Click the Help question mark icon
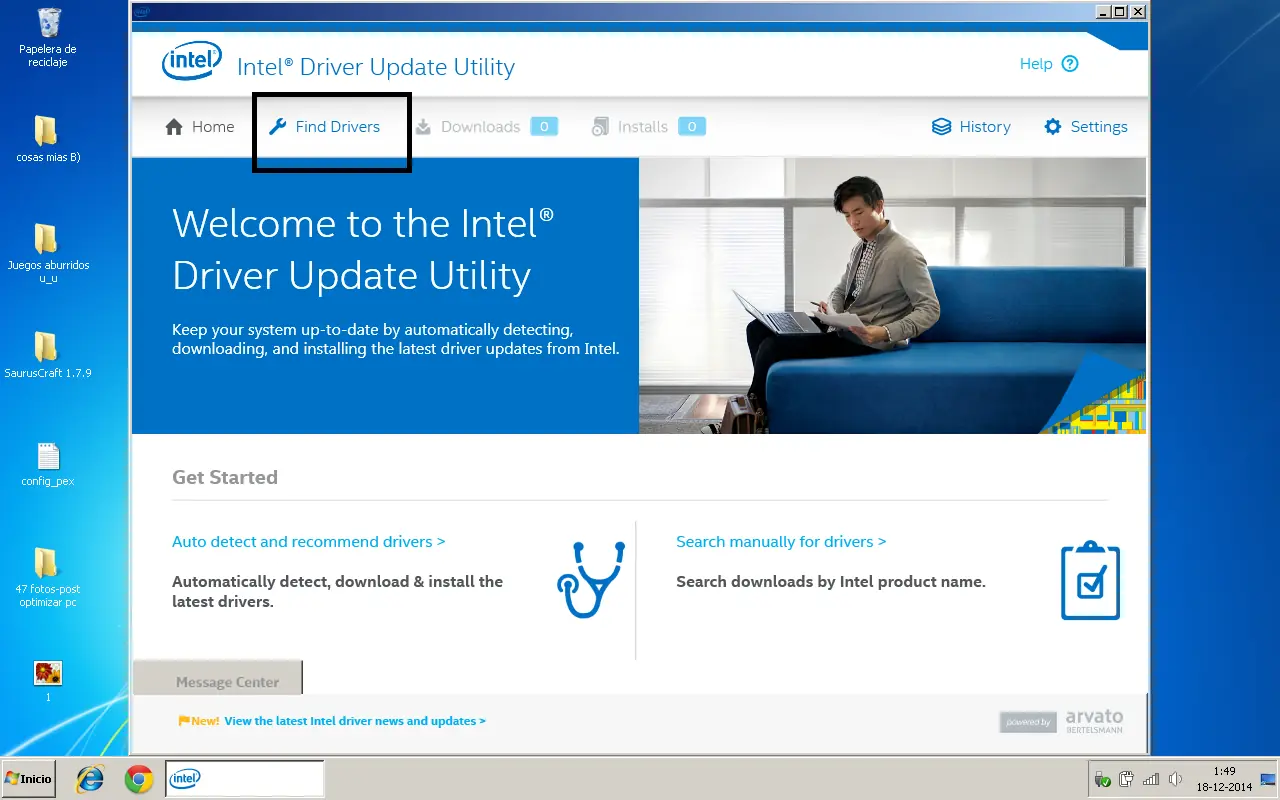 click(x=1070, y=64)
